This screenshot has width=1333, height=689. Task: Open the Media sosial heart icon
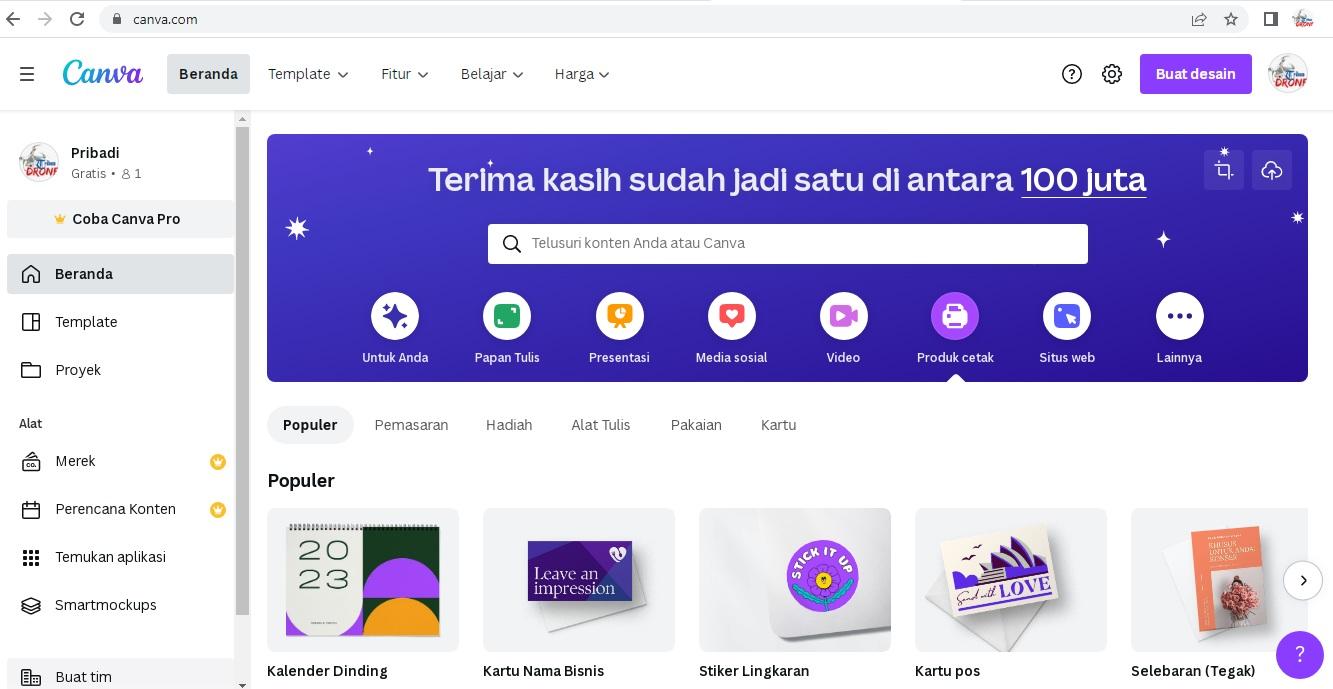tap(731, 317)
